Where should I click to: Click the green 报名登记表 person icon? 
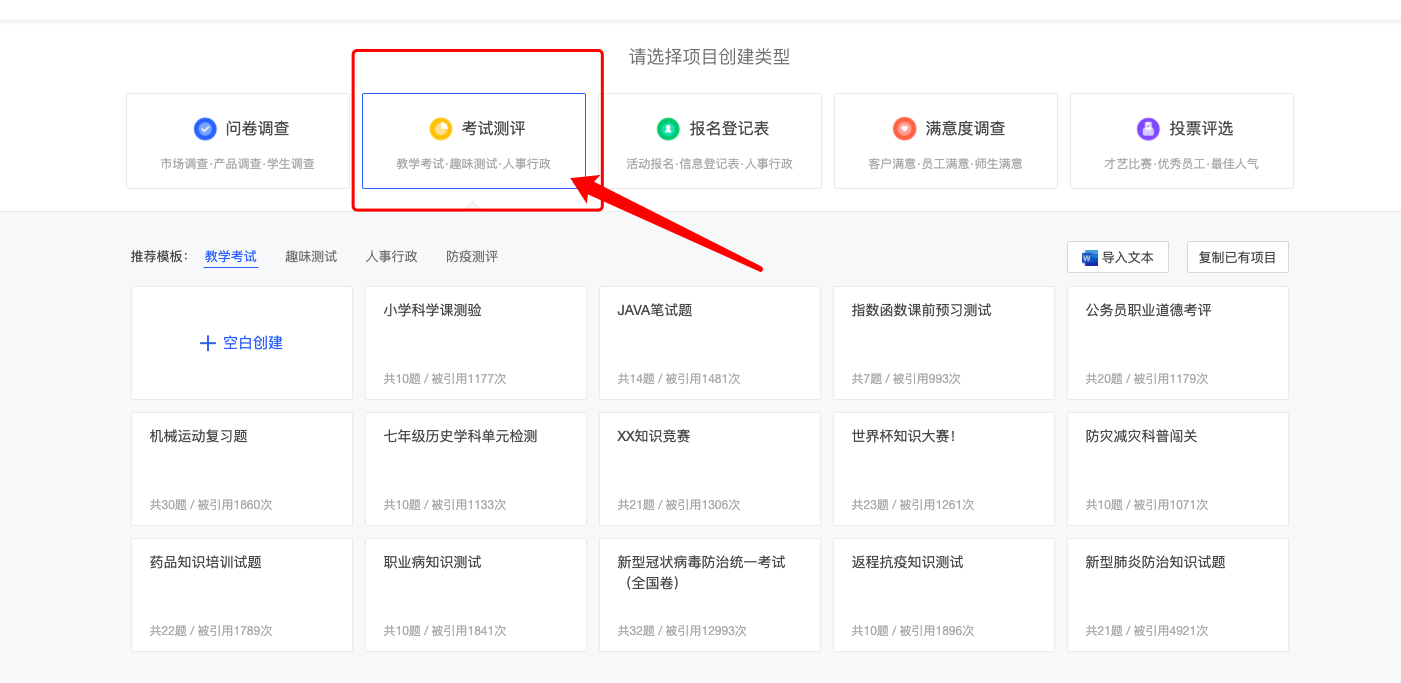pos(668,129)
